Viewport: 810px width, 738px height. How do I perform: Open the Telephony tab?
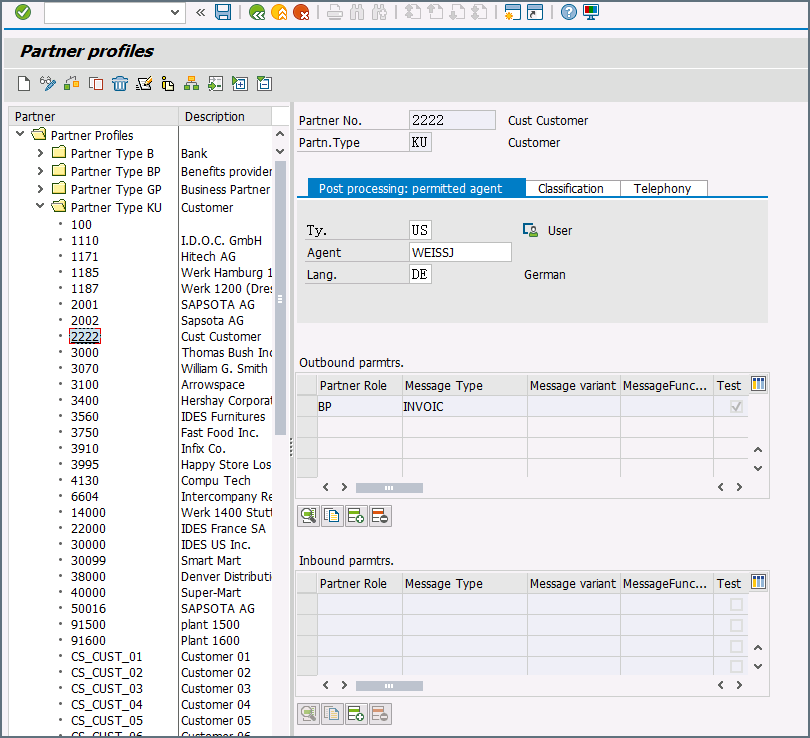coord(662,188)
